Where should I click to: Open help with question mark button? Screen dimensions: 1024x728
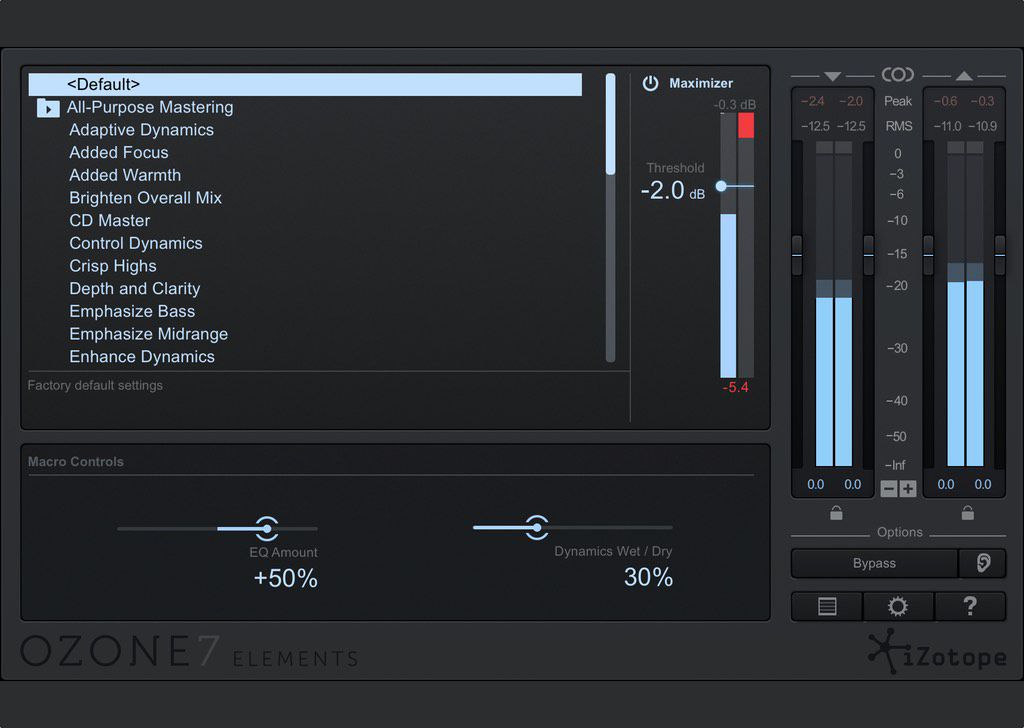click(970, 607)
